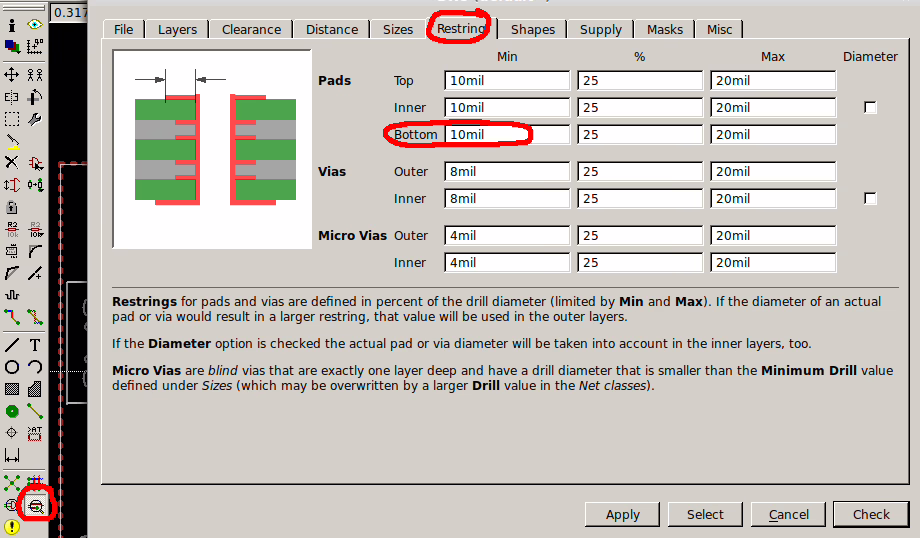Click the Check button
The width and height of the screenshot is (920, 538).
pos(871,514)
